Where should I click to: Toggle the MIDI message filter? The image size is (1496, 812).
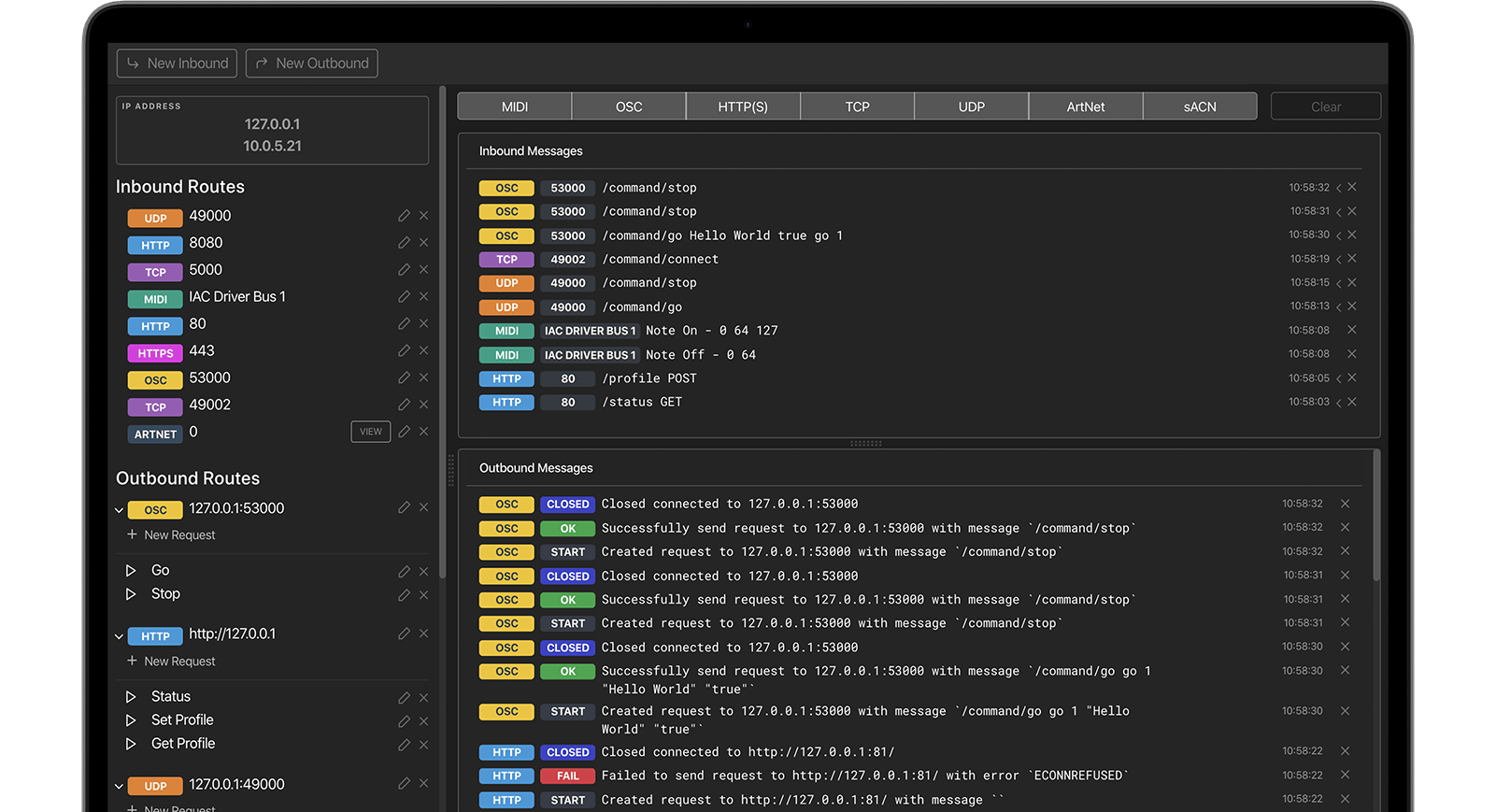point(515,107)
